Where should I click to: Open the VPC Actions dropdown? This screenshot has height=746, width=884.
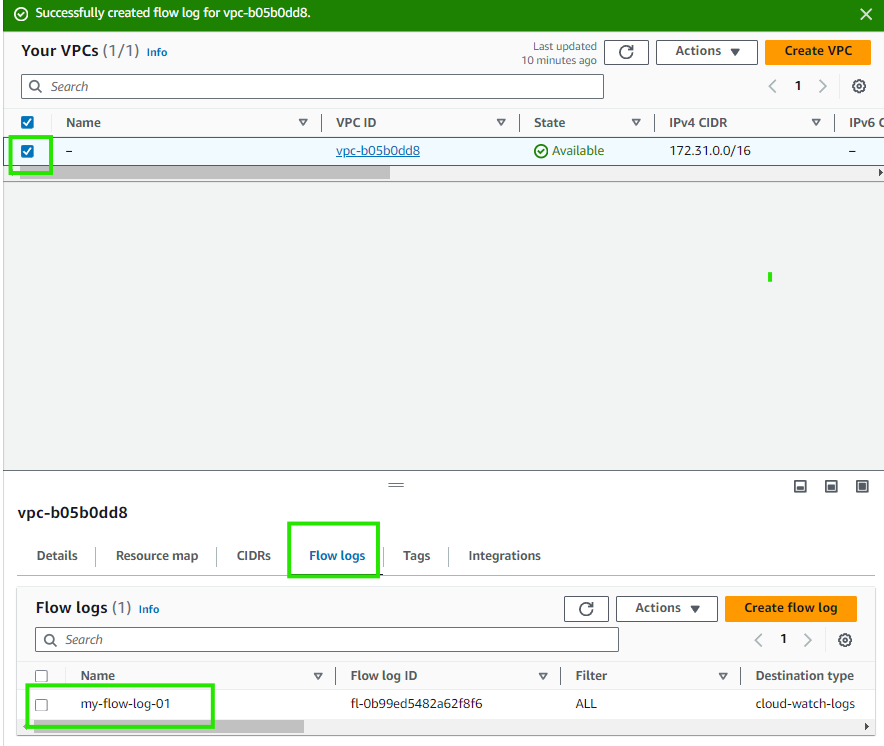pos(706,52)
